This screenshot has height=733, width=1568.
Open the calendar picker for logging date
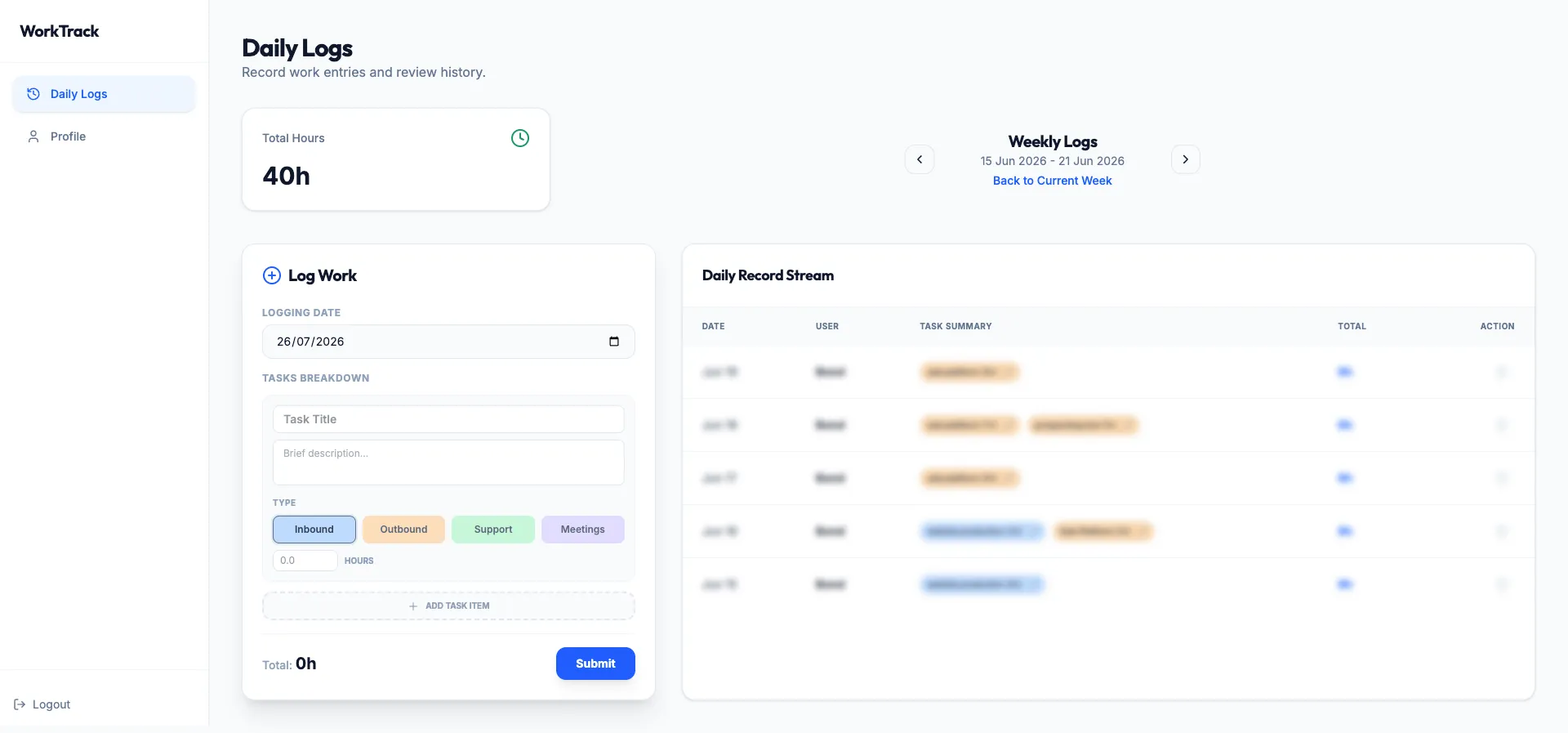(614, 342)
